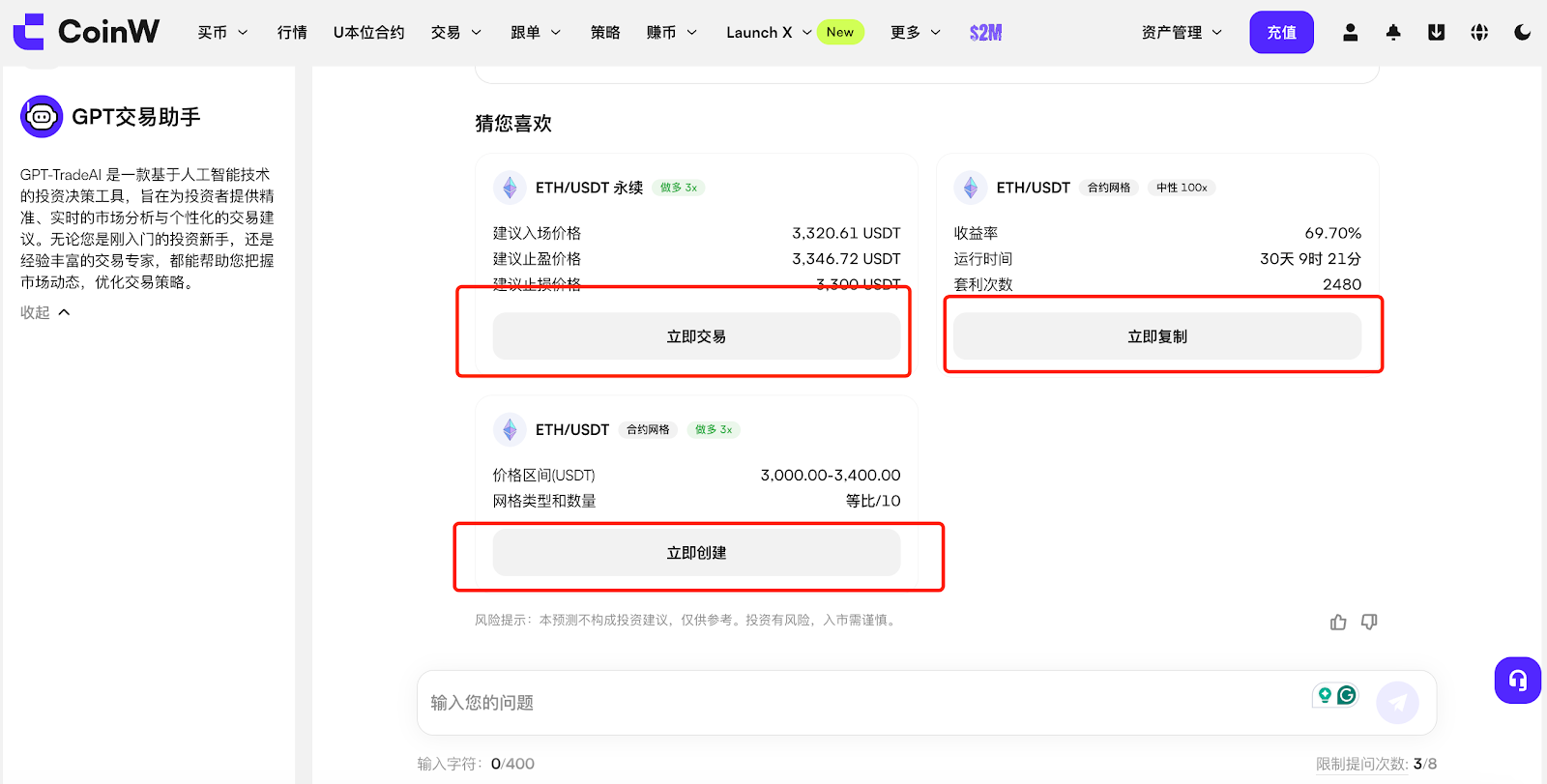Expand the 买币 dropdown menu
Viewport: 1547px width, 784px height.
point(222,33)
